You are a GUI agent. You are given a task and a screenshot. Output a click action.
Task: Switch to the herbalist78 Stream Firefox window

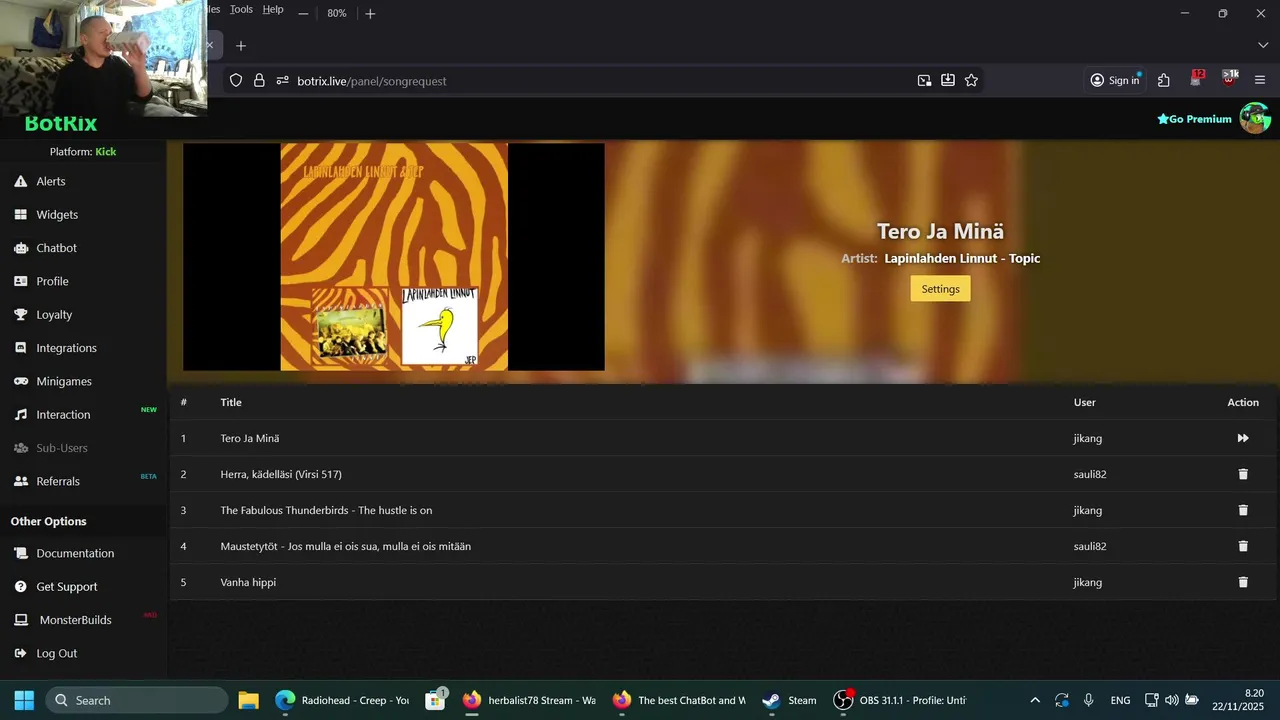point(530,700)
